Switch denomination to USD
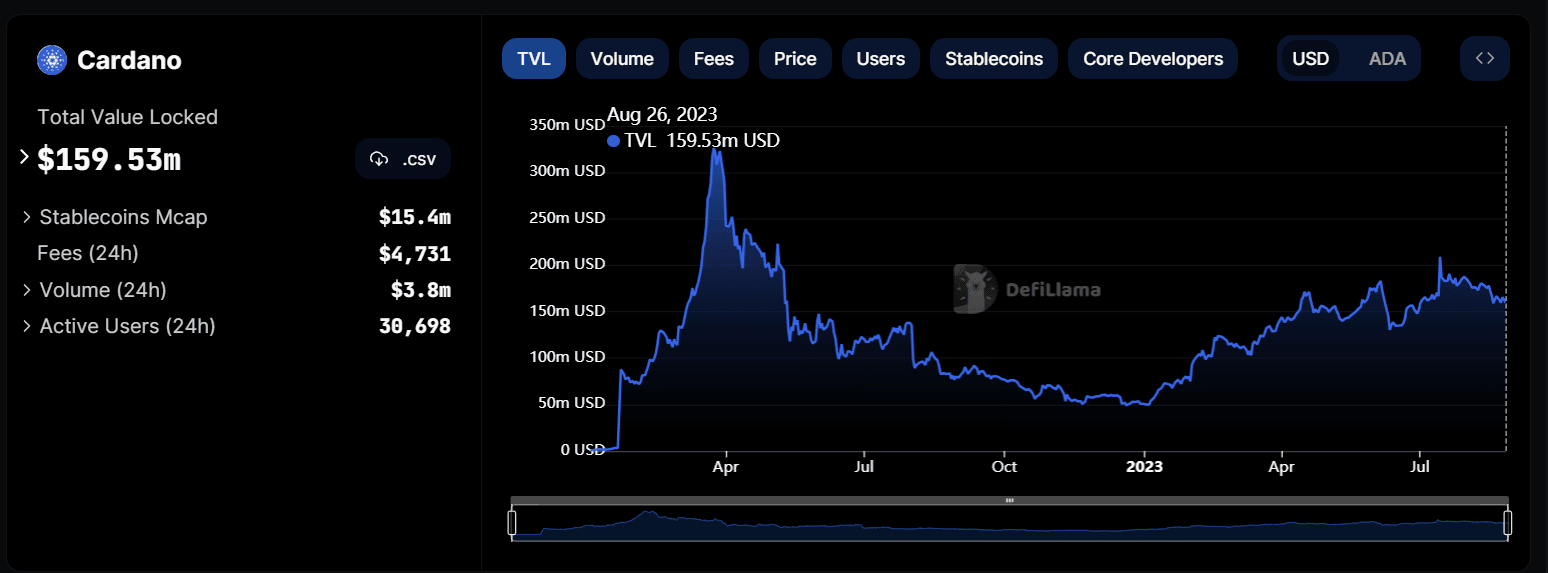1548x573 pixels. tap(1310, 59)
